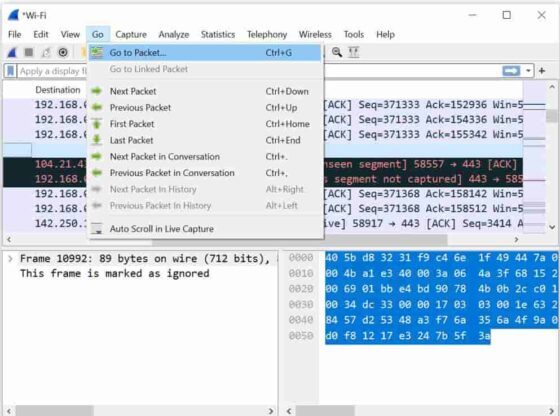The height and width of the screenshot is (416, 560).
Task: Select packet row with Ack=154336
Action: click(x=423, y=120)
